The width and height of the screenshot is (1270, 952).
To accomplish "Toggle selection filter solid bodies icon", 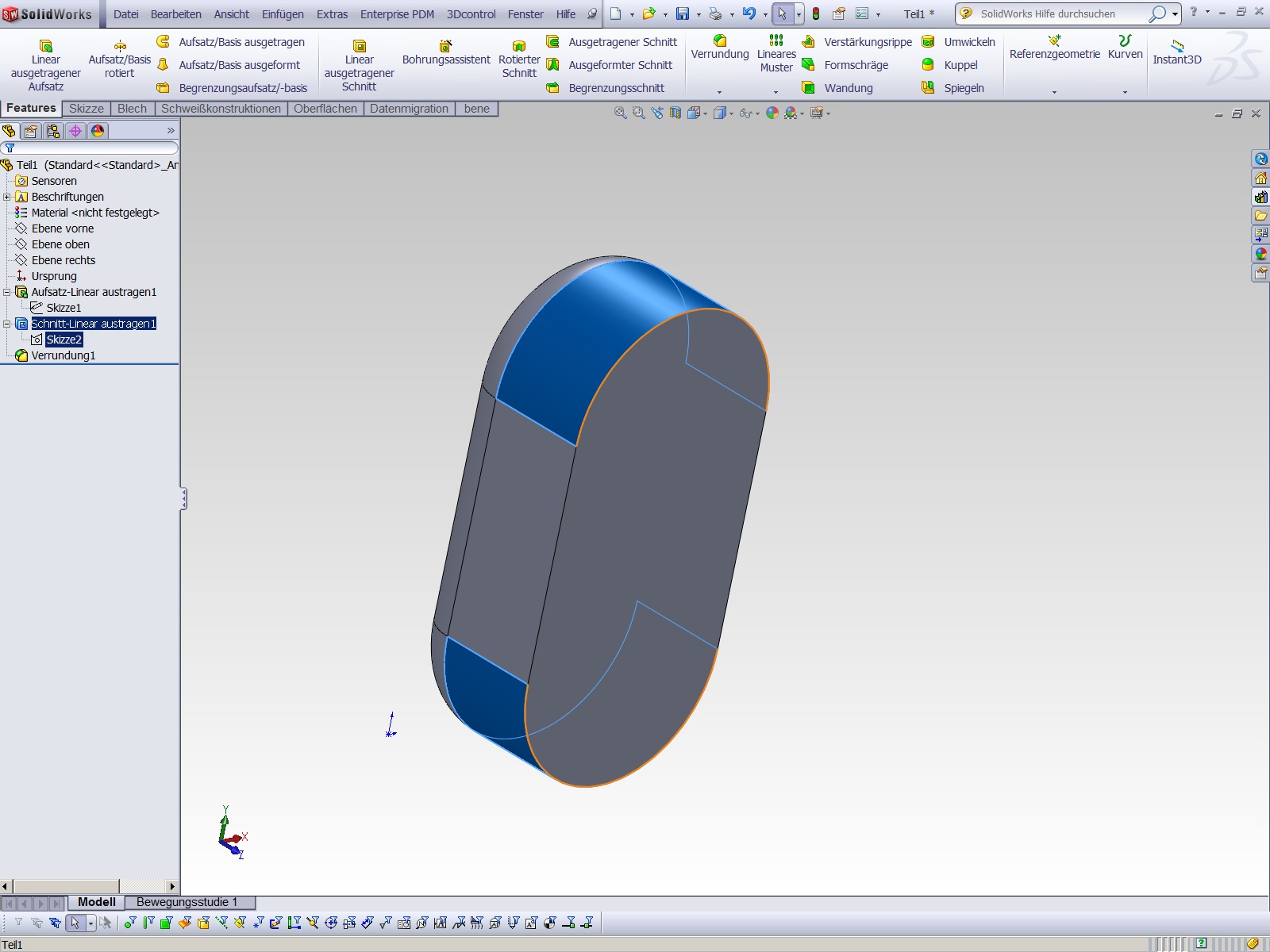I will [x=203, y=923].
